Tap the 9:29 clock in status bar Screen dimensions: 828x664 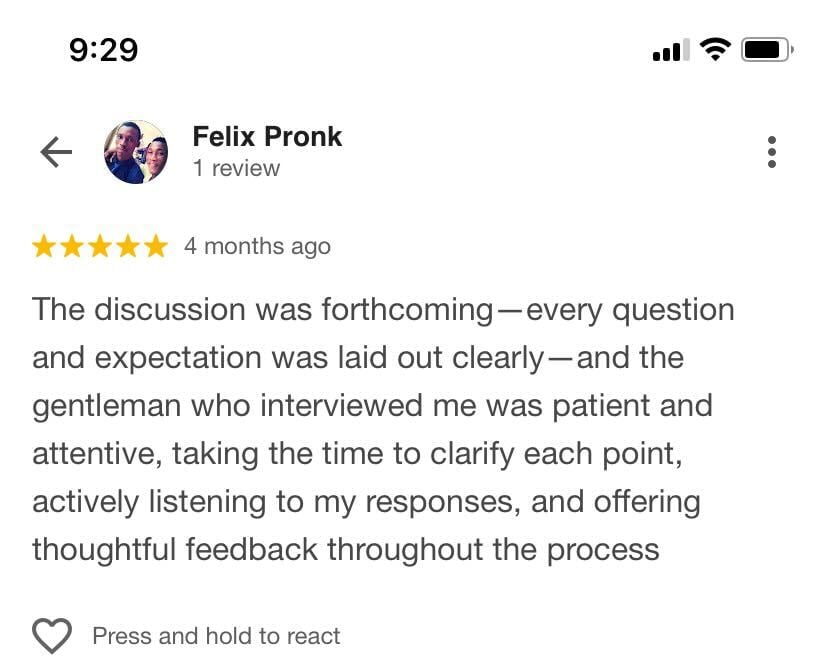[x=104, y=49]
